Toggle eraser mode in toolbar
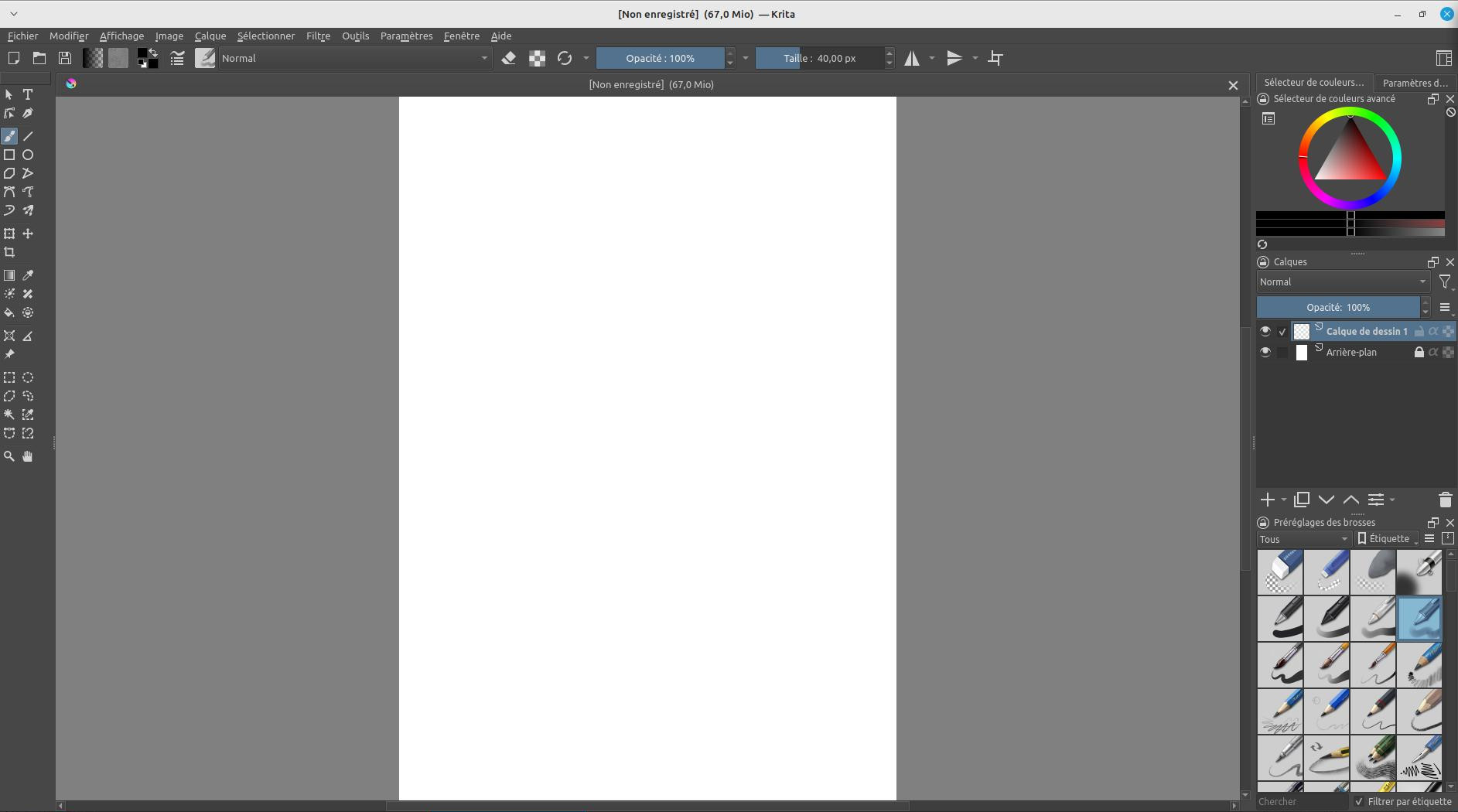Screen dimensions: 1458x812 click(508, 58)
